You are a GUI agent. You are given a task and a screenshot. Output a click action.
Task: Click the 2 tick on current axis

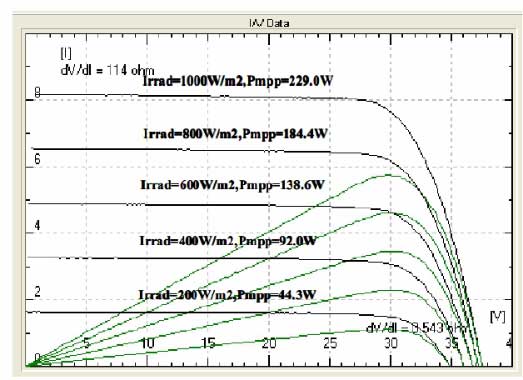pos(37,292)
